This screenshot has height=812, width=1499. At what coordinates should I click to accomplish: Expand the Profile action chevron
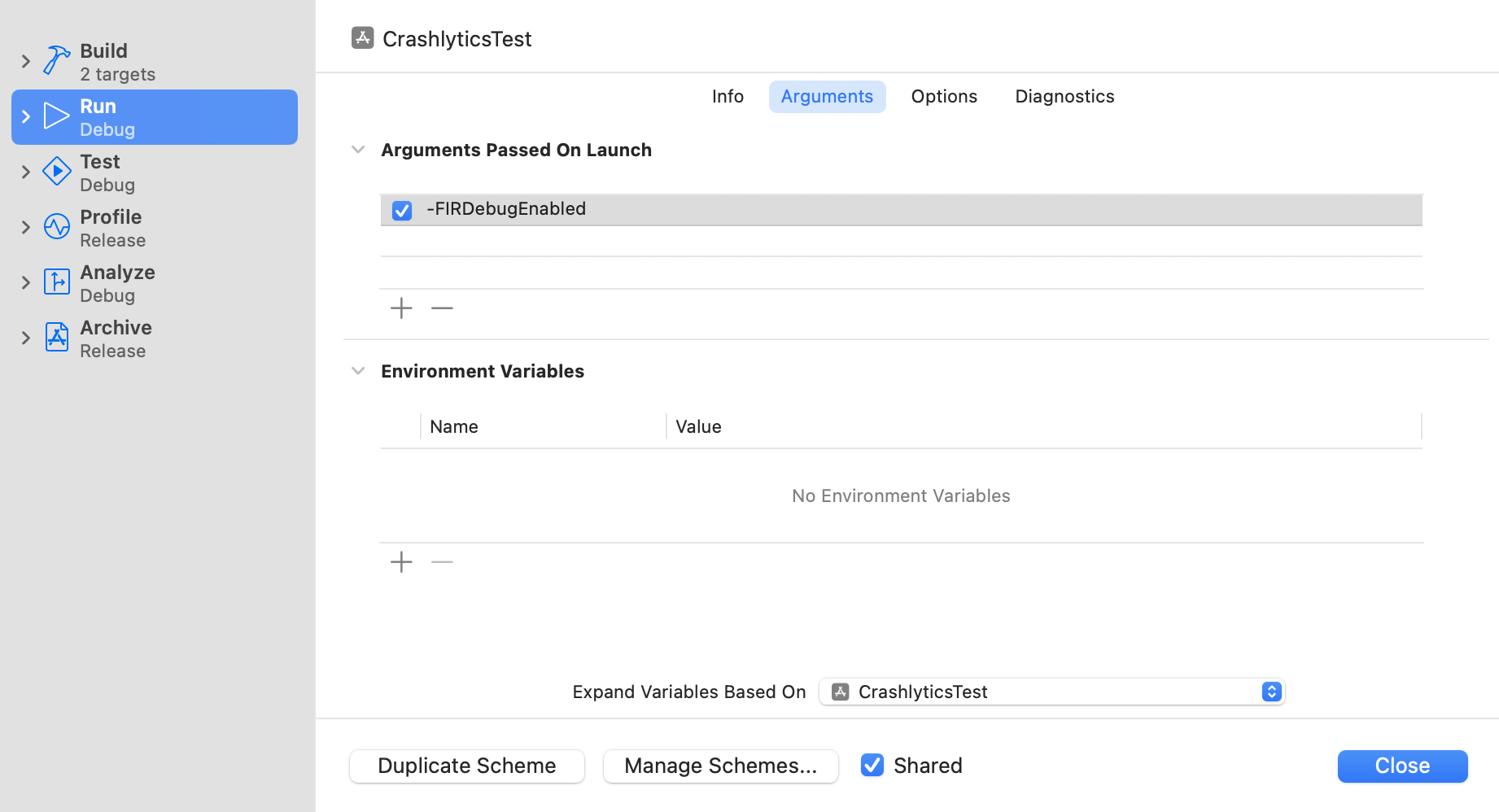25,227
